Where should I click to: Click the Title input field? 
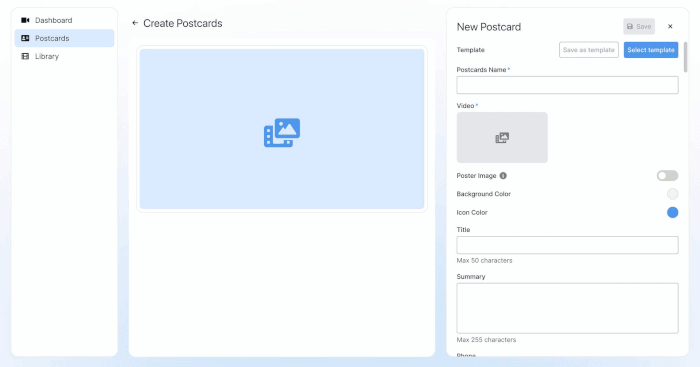[x=567, y=245]
